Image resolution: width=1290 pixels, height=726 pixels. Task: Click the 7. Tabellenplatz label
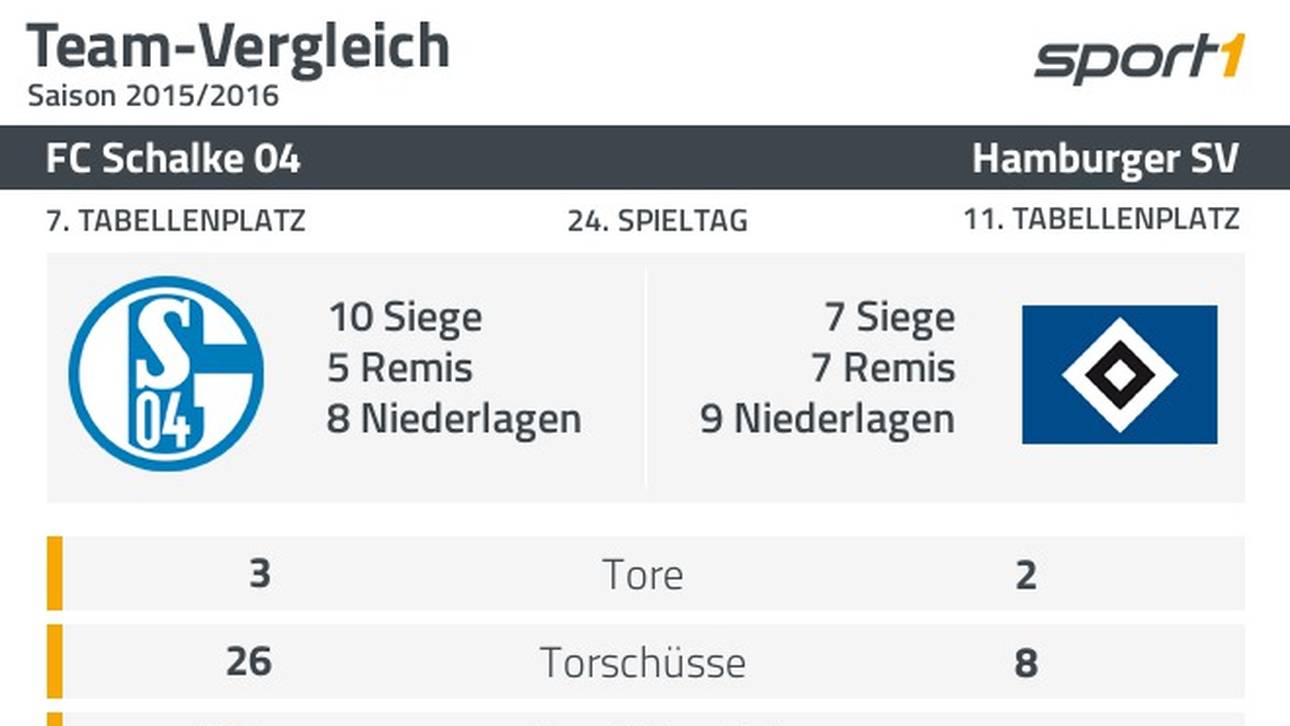pyautogui.click(x=176, y=220)
